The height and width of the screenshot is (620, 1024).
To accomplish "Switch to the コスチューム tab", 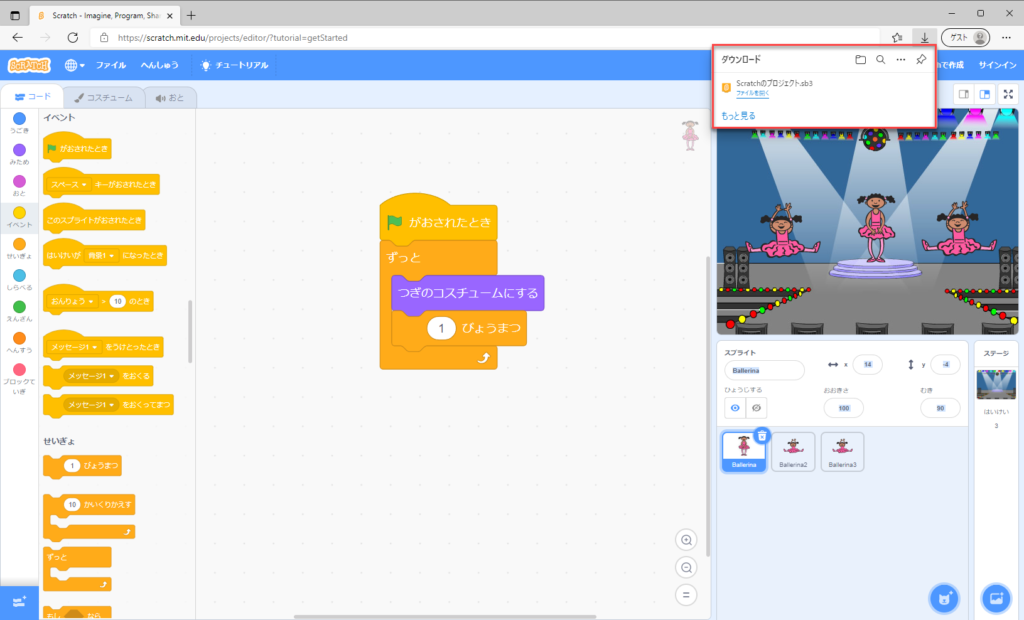I will coord(103,97).
